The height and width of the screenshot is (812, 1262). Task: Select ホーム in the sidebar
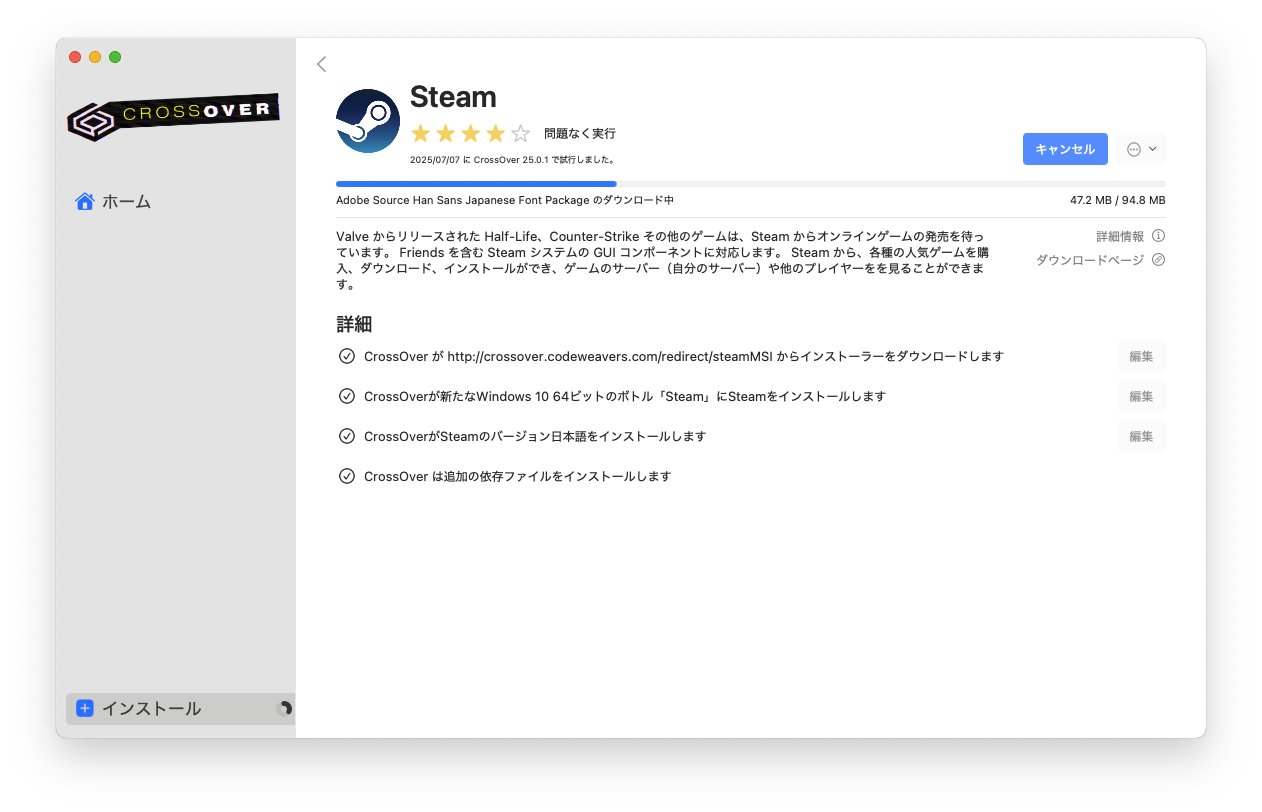coord(126,201)
